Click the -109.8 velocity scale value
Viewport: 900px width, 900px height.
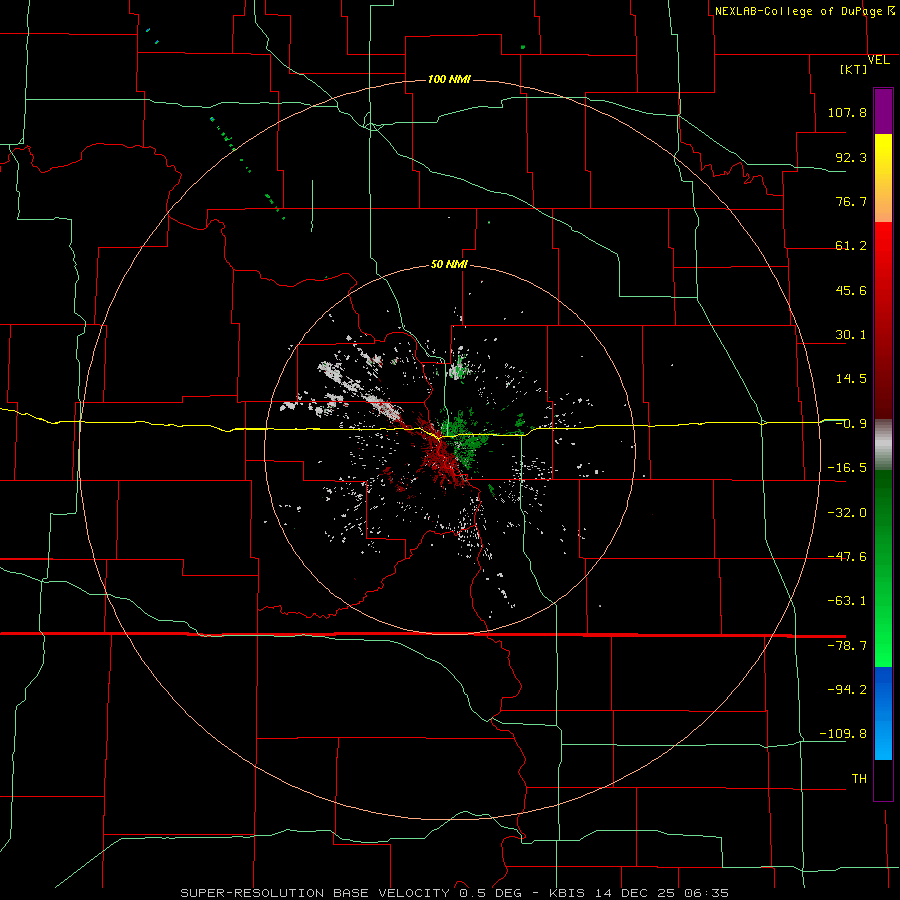coord(844,734)
